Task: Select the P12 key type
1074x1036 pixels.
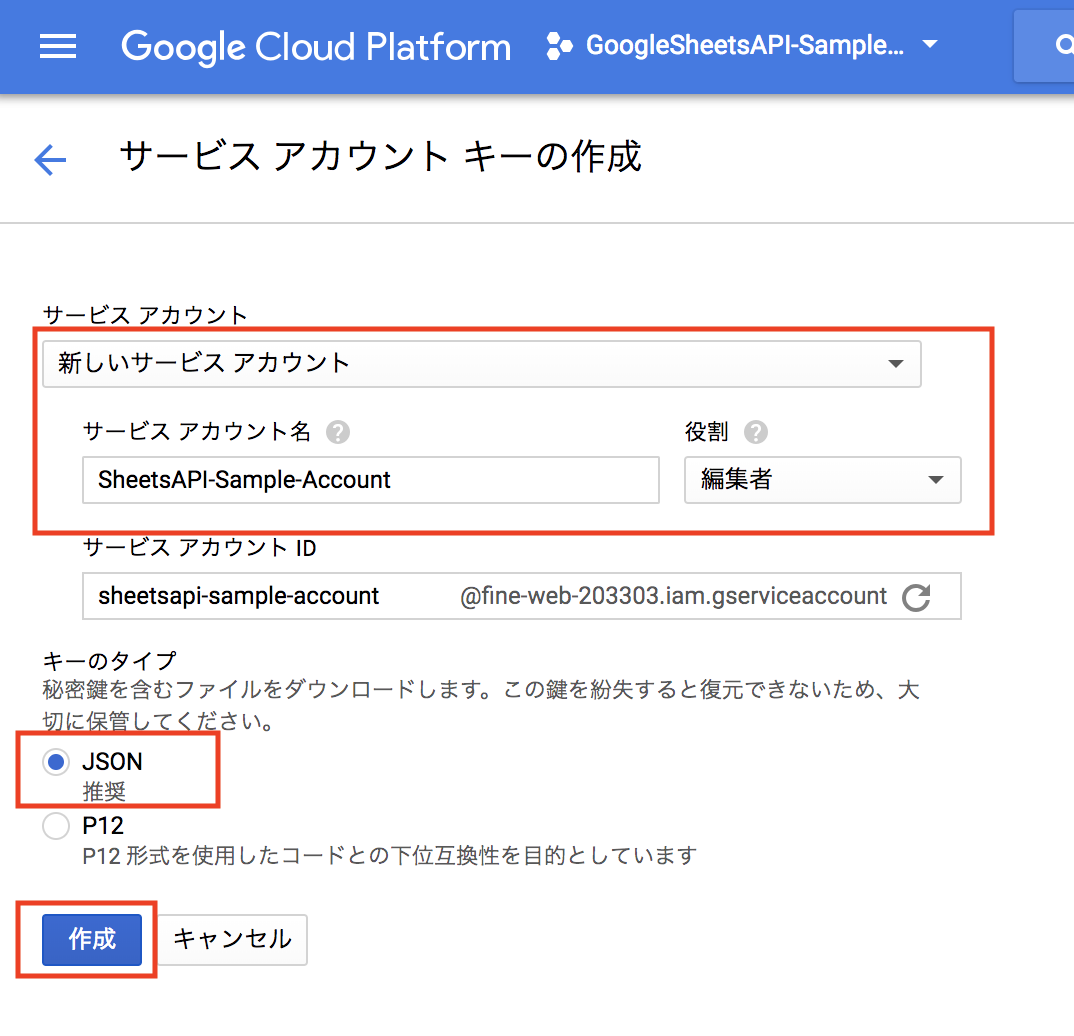Action: (x=56, y=826)
